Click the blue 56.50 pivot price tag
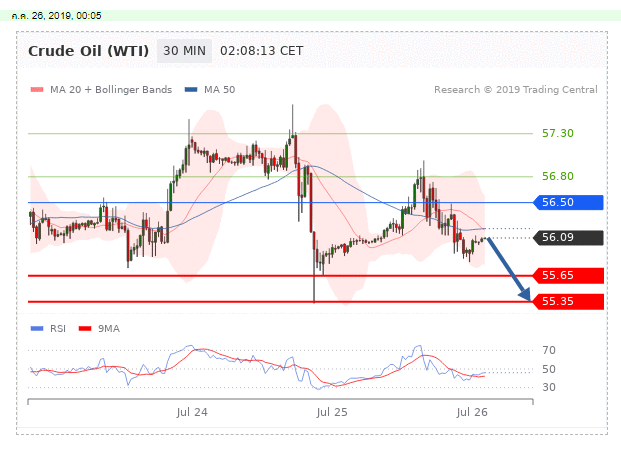The width and height of the screenshot is (621, 450). click(568, 202)
